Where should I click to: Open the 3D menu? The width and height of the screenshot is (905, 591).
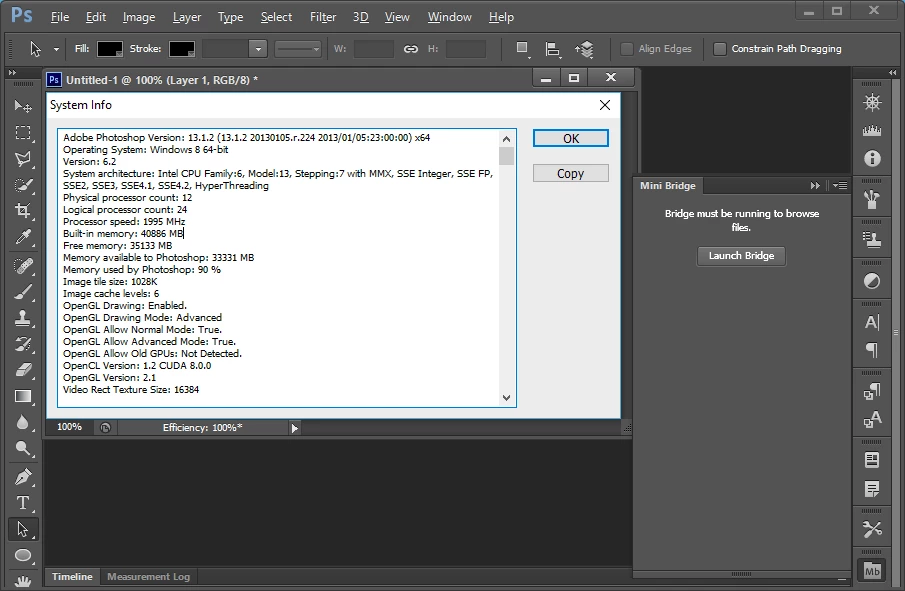pyautogui.click(x=361, y=17)
